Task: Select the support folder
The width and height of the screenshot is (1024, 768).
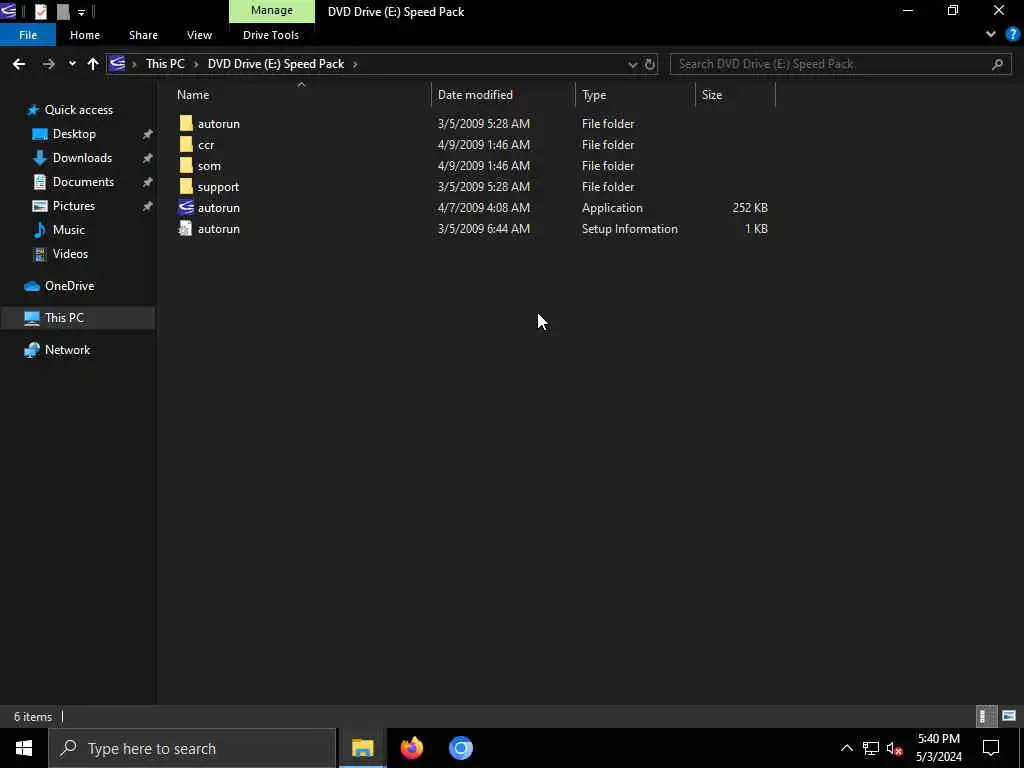Action: point(218,187)
